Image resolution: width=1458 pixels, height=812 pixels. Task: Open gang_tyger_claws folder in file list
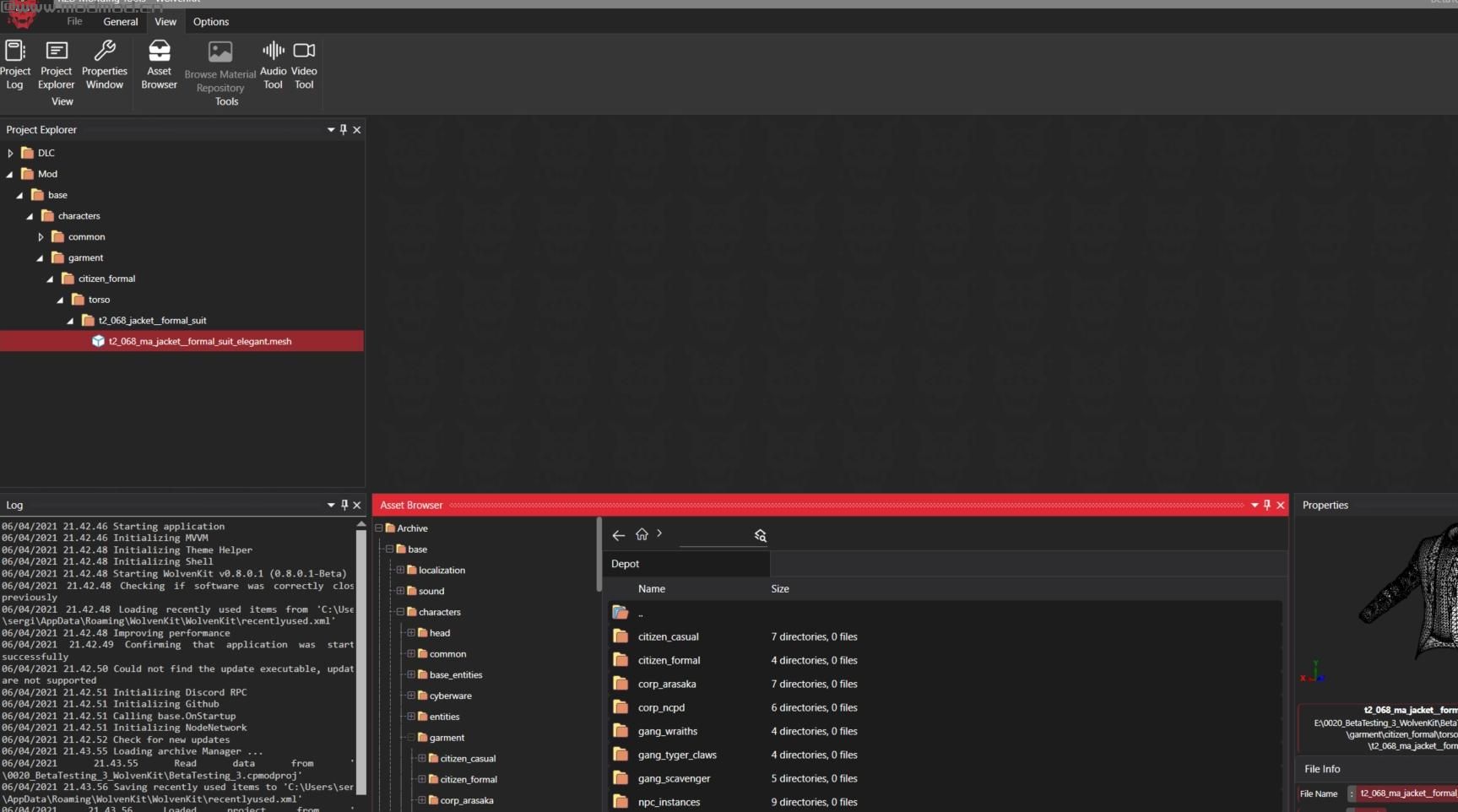(677, 755)
